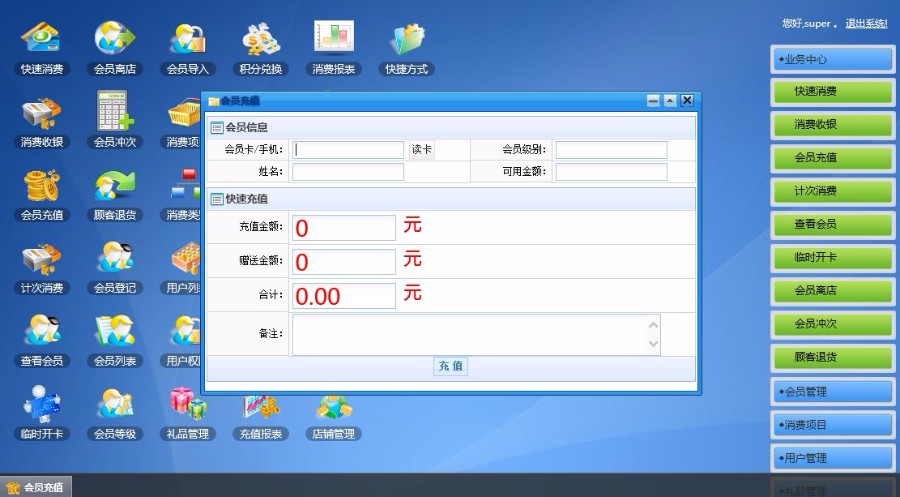Screen dimensions: 900x497
Task: Maximize the 会员充值 dialog window
Action: pos(670,101)
